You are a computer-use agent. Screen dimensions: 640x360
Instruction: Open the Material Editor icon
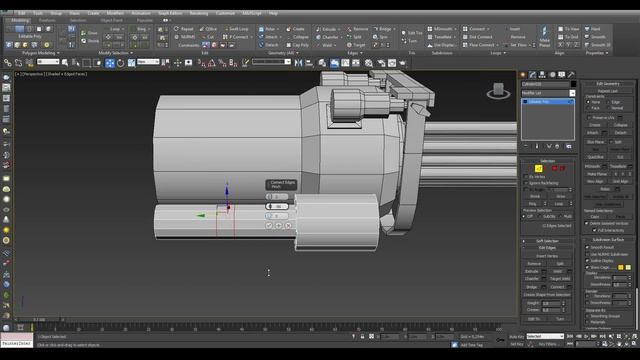[369, 63]
